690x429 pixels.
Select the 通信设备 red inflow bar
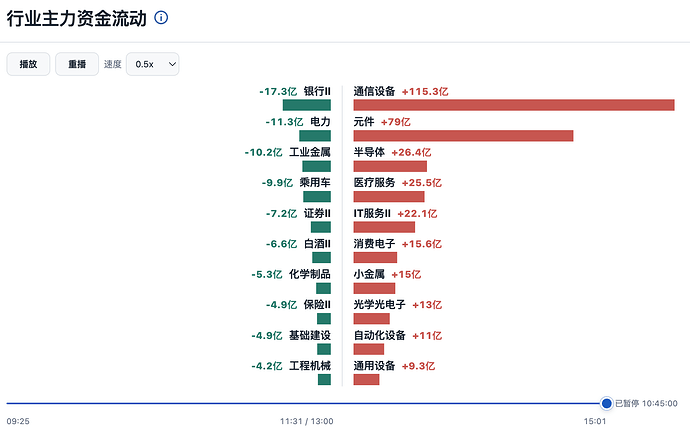(x=514, y=105)
